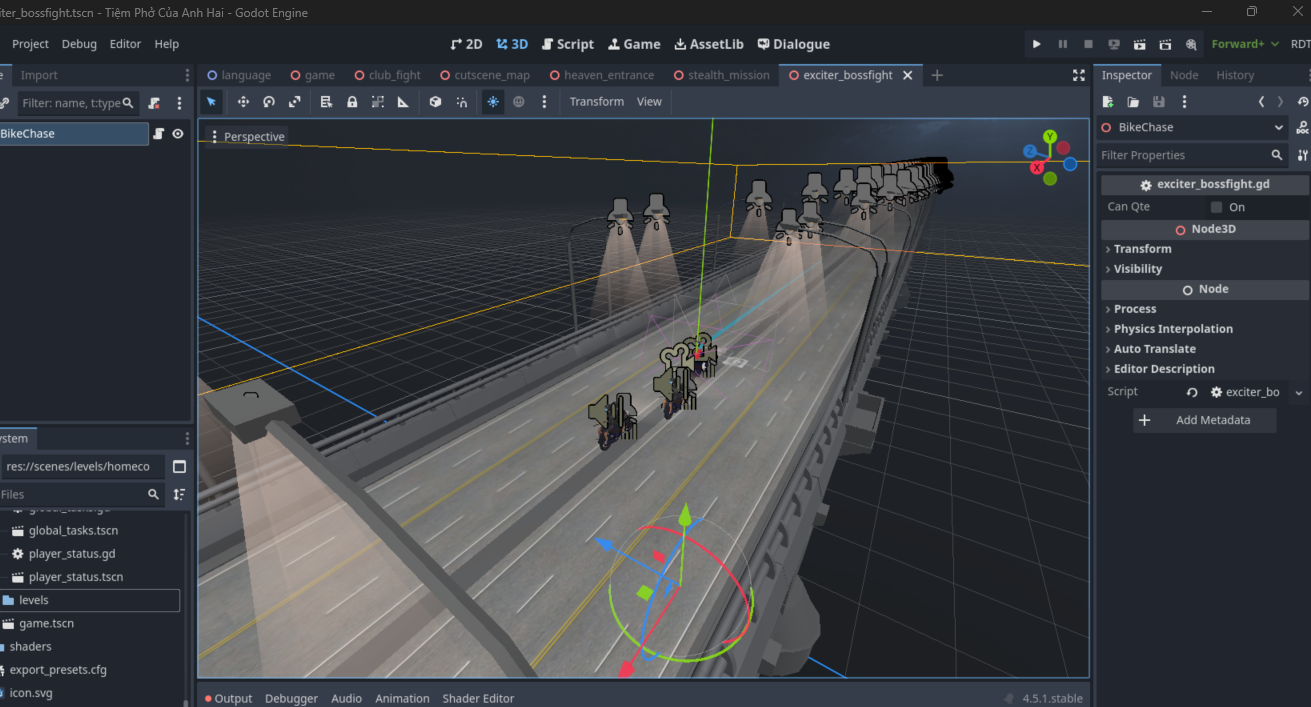Open the Shader Editor bottom panel
Image resolution: width=1311 pixels, height=707 pixels.
[x=478, y=698]
